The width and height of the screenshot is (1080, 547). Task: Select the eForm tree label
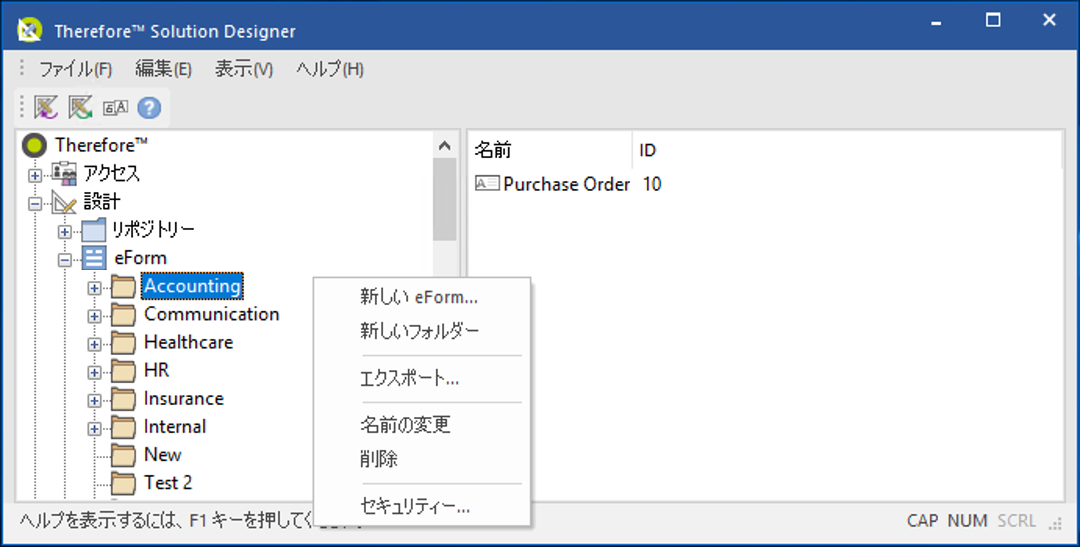[141, 258]
